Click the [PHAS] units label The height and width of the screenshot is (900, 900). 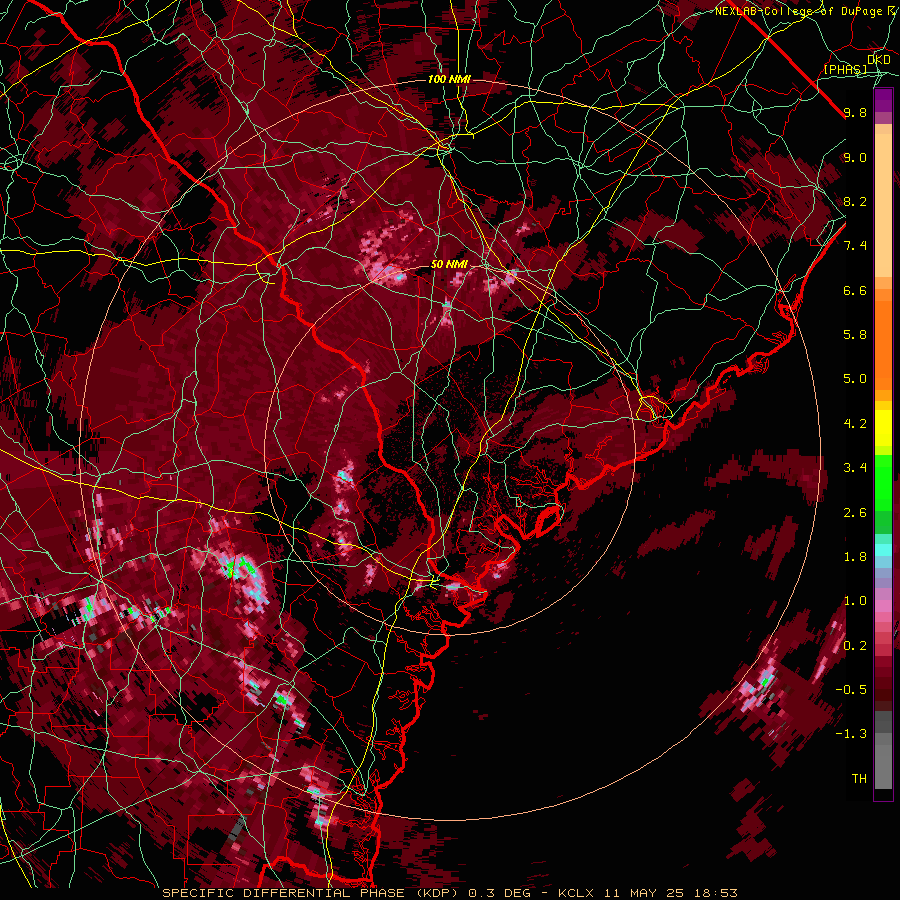(x=845, y=69)
